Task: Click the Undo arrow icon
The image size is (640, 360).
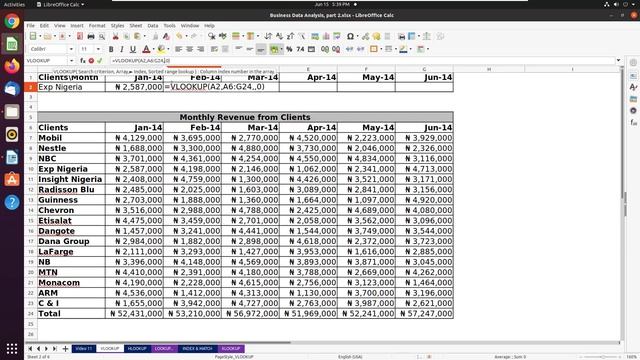Action: [179, 36]
